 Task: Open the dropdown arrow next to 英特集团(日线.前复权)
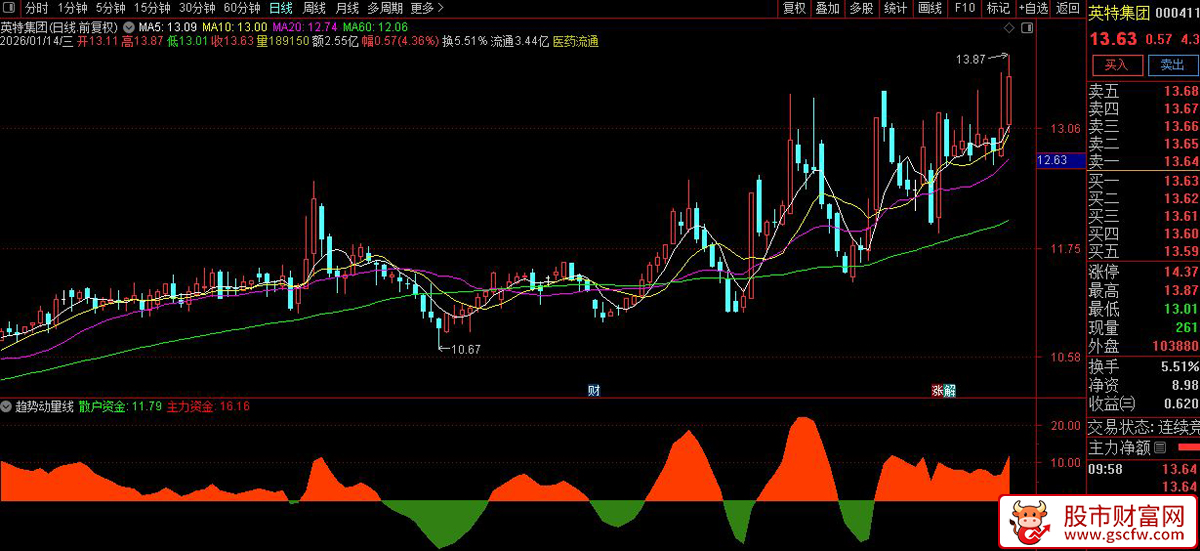pyautogui.click(x=127, y=26)
